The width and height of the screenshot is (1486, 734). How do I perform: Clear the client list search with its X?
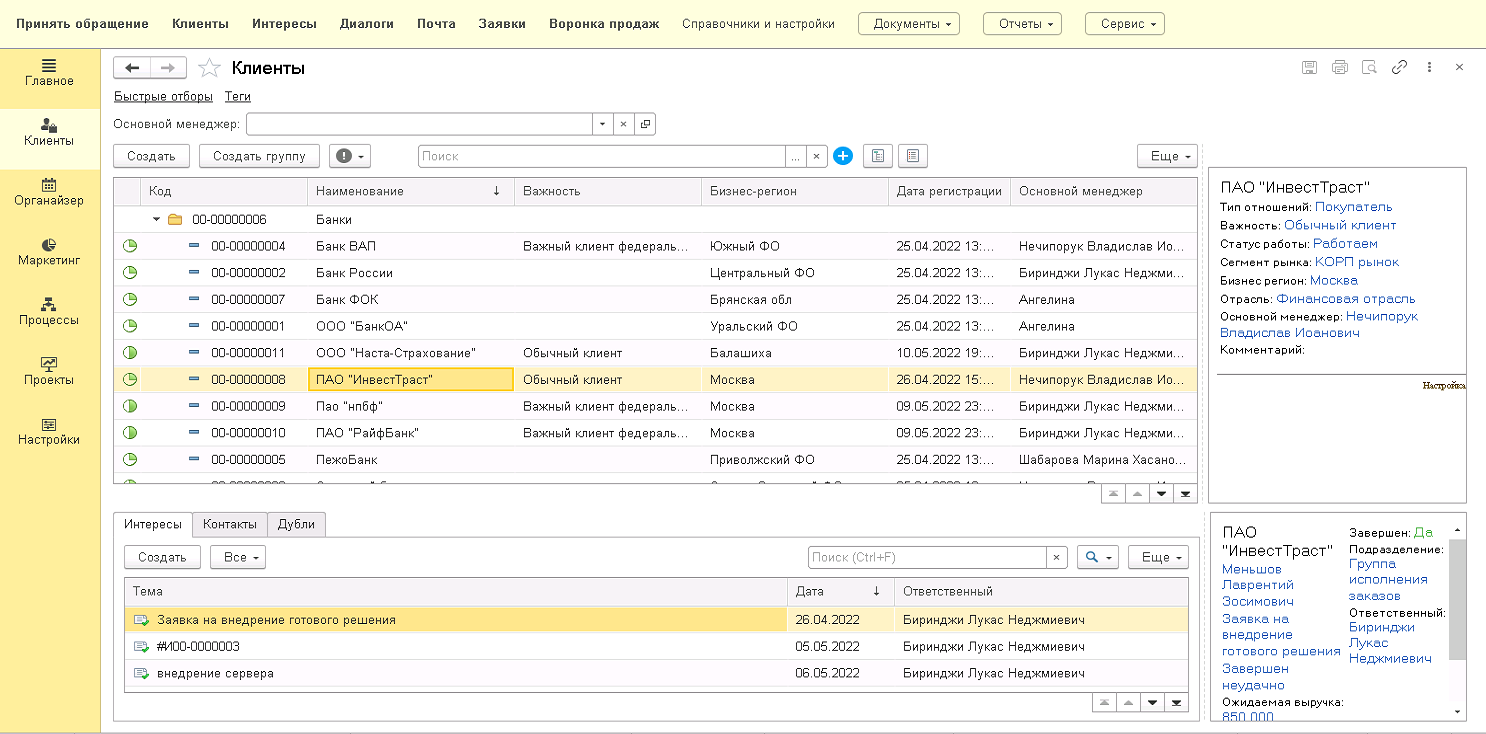coord(817,156)
